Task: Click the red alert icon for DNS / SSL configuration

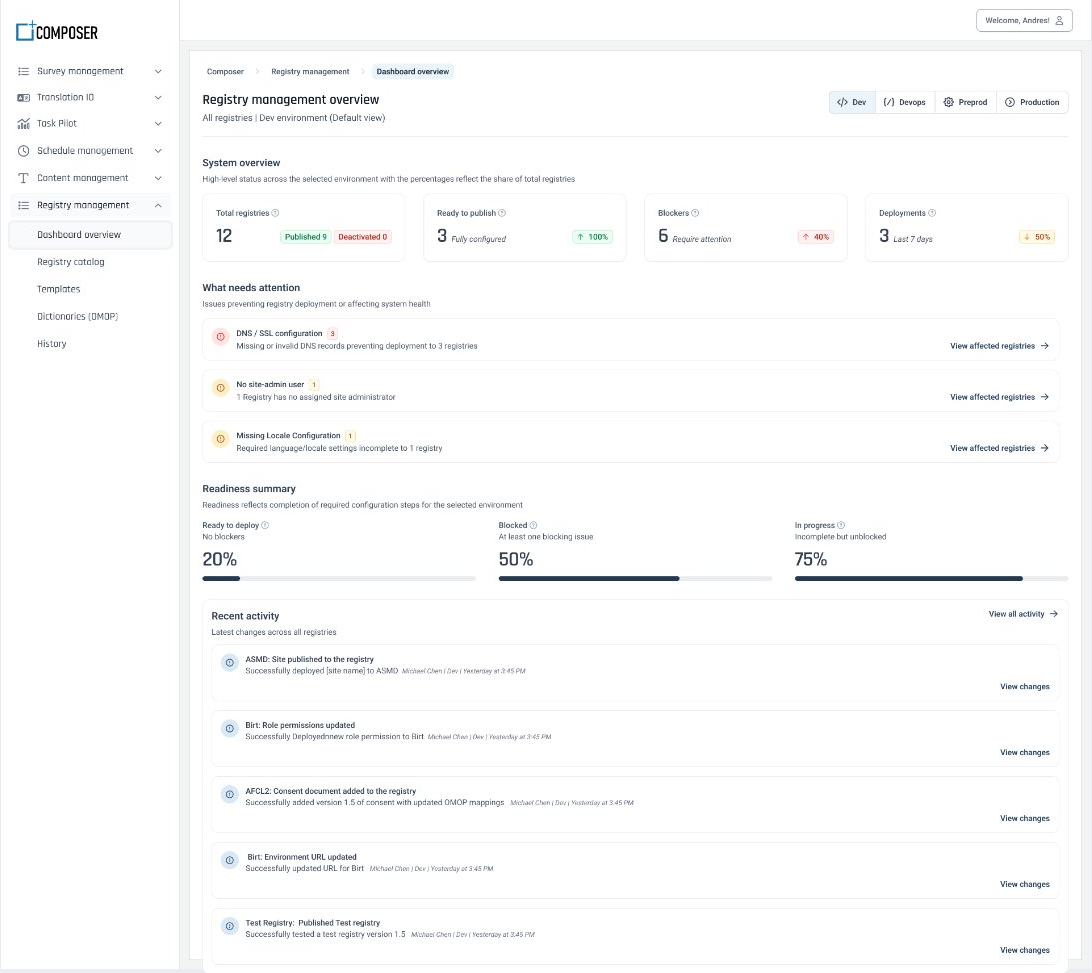Action: (x=221, y=337)
